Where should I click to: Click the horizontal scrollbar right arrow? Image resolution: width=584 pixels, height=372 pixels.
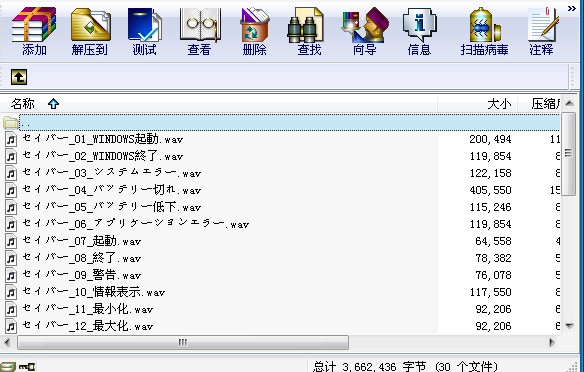[x=552, y=342]
